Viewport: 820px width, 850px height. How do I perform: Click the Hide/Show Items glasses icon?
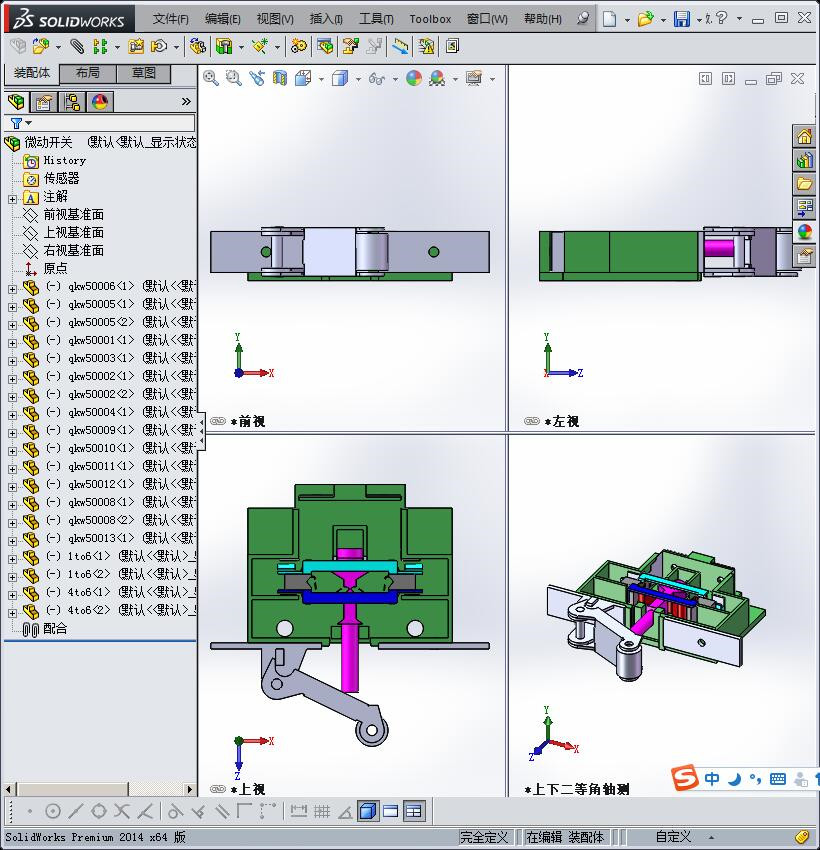pyautogui.click(x=377, y=79)
